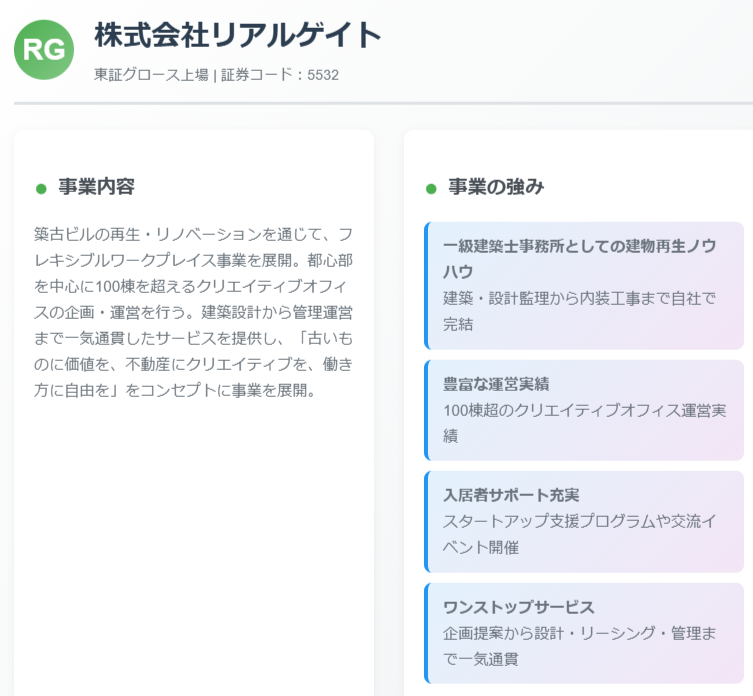Viewport: 753px width, 696px height.
Task: Click the 企画提案から設計・リーシング・管理まで一気通貫 description
Action: pyautogui.click(x=580, y=646)
